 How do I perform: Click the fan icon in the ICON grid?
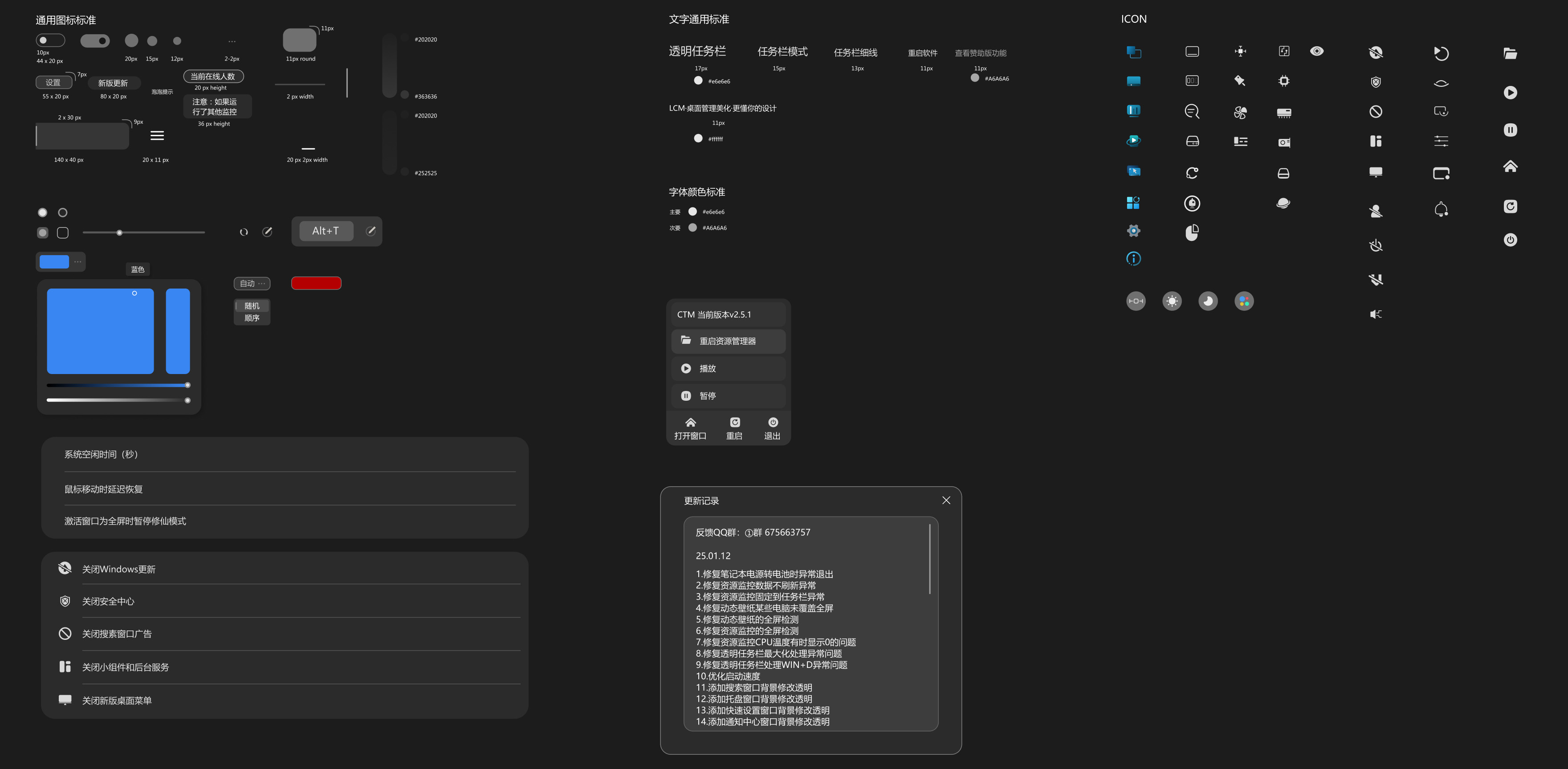coord(1240,112)
